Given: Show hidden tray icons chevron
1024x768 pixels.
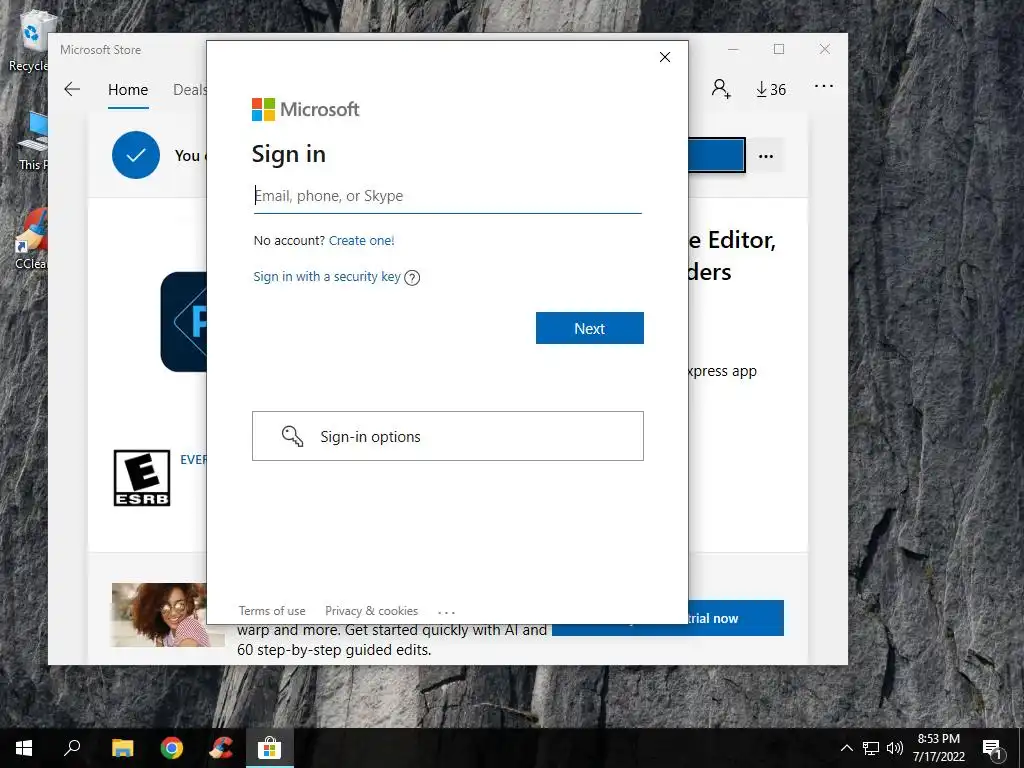Looking at the screenshot, I should tap(846, 748).
